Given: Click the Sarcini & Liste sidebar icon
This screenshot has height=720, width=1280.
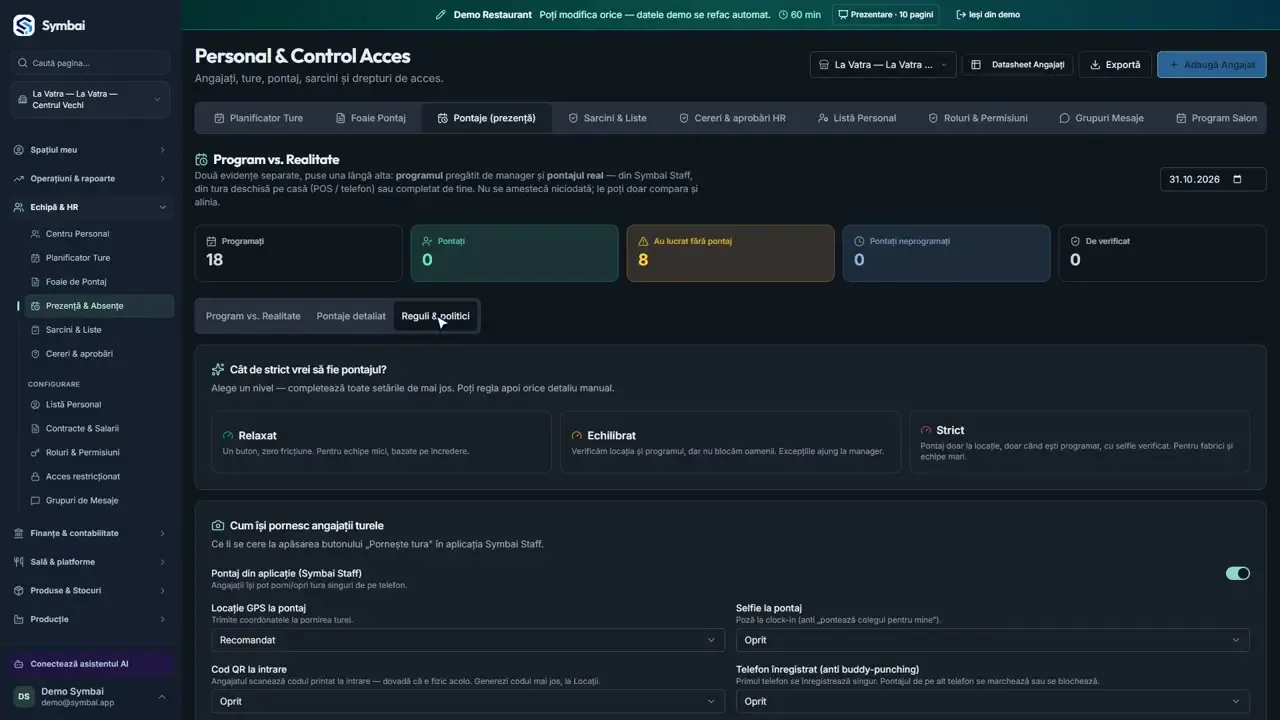Looking at the screenshot, I should [x=36, y=330].
